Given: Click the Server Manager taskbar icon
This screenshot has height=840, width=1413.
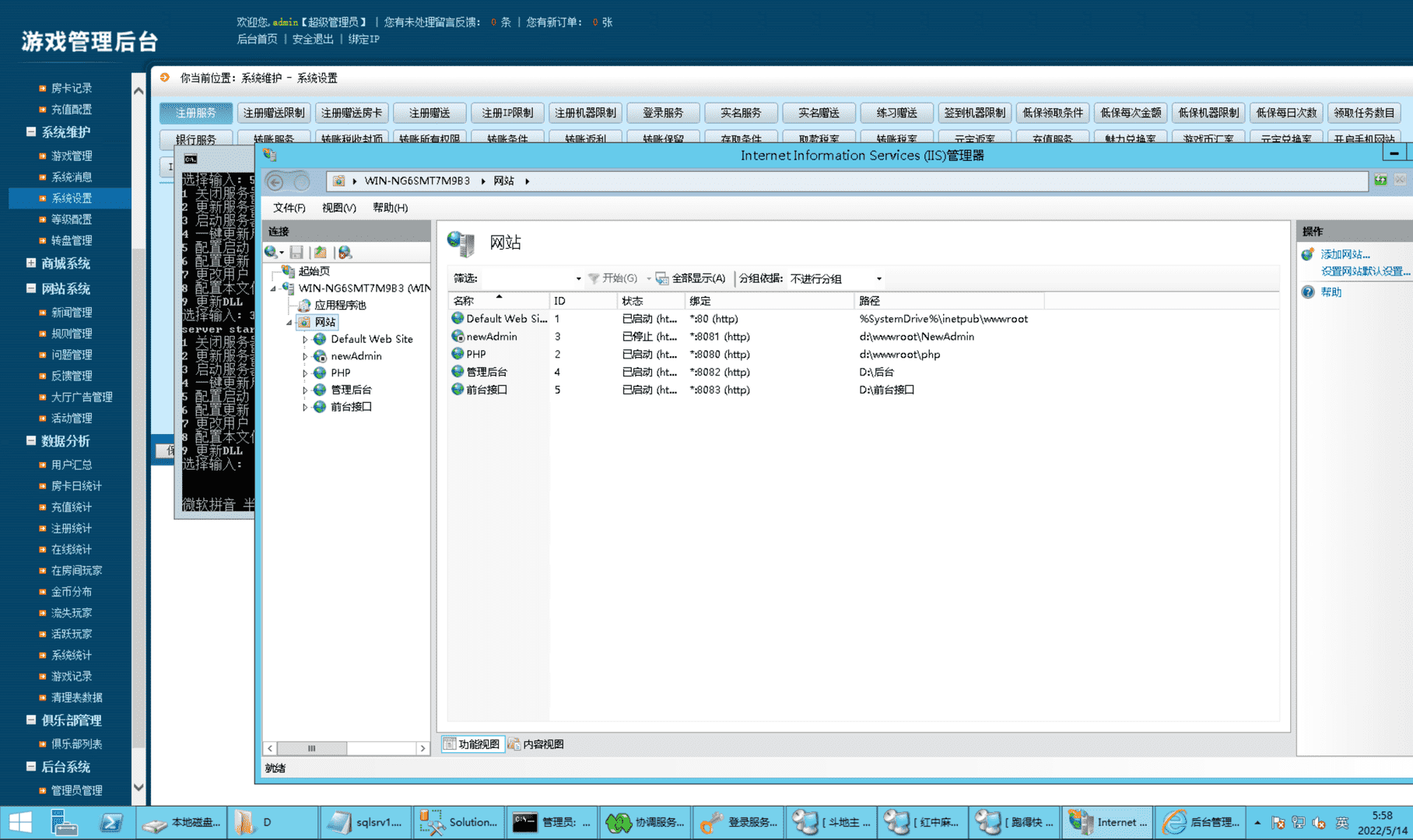Looking at the screenshot, I should point(64,822).
